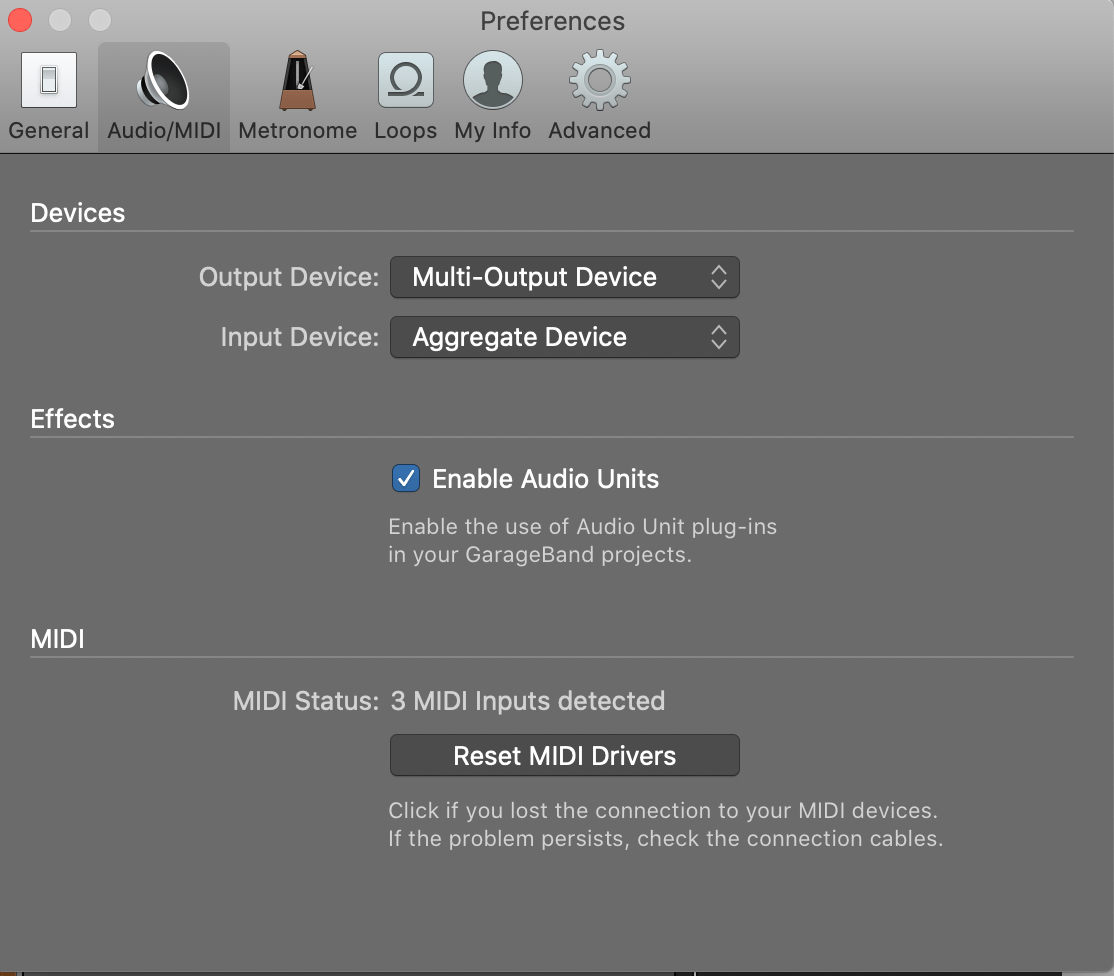This screenshot has width=1114, height=976.
Task: Select the "Advanced" tab label
Action: point(599,131)
